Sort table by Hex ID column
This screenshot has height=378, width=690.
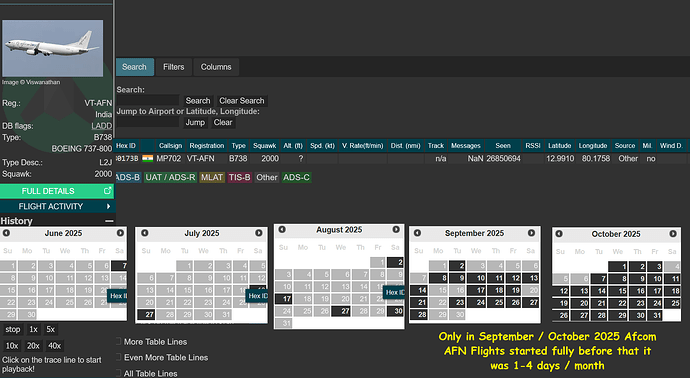point(127,146)
